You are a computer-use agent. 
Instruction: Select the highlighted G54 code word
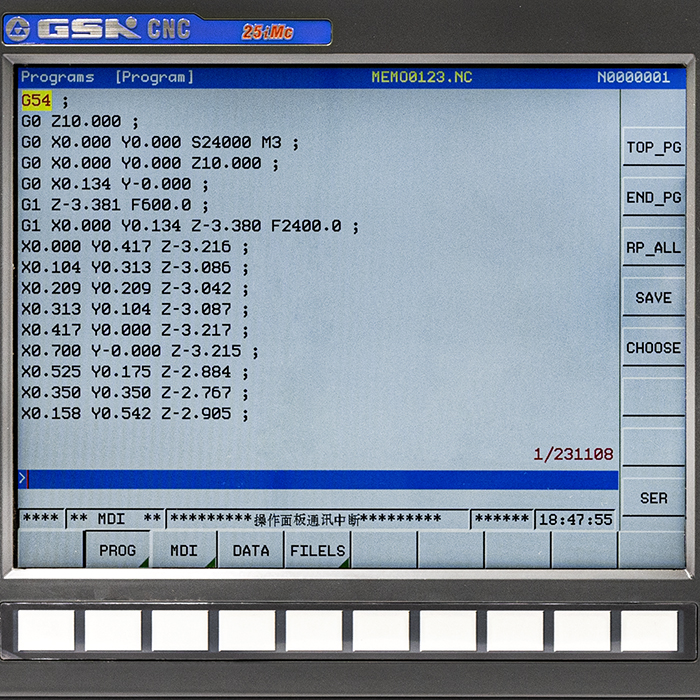tap(36, 100)
